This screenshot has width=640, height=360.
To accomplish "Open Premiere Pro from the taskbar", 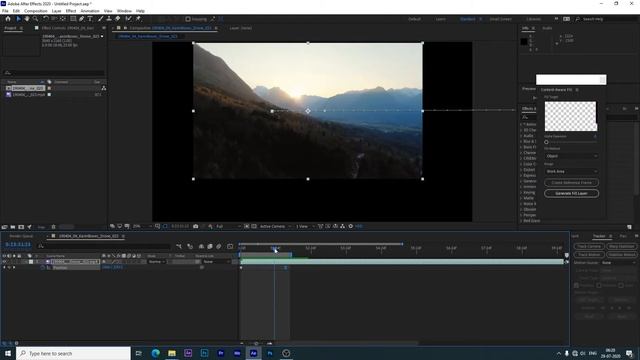I will (x=221, y=353).
